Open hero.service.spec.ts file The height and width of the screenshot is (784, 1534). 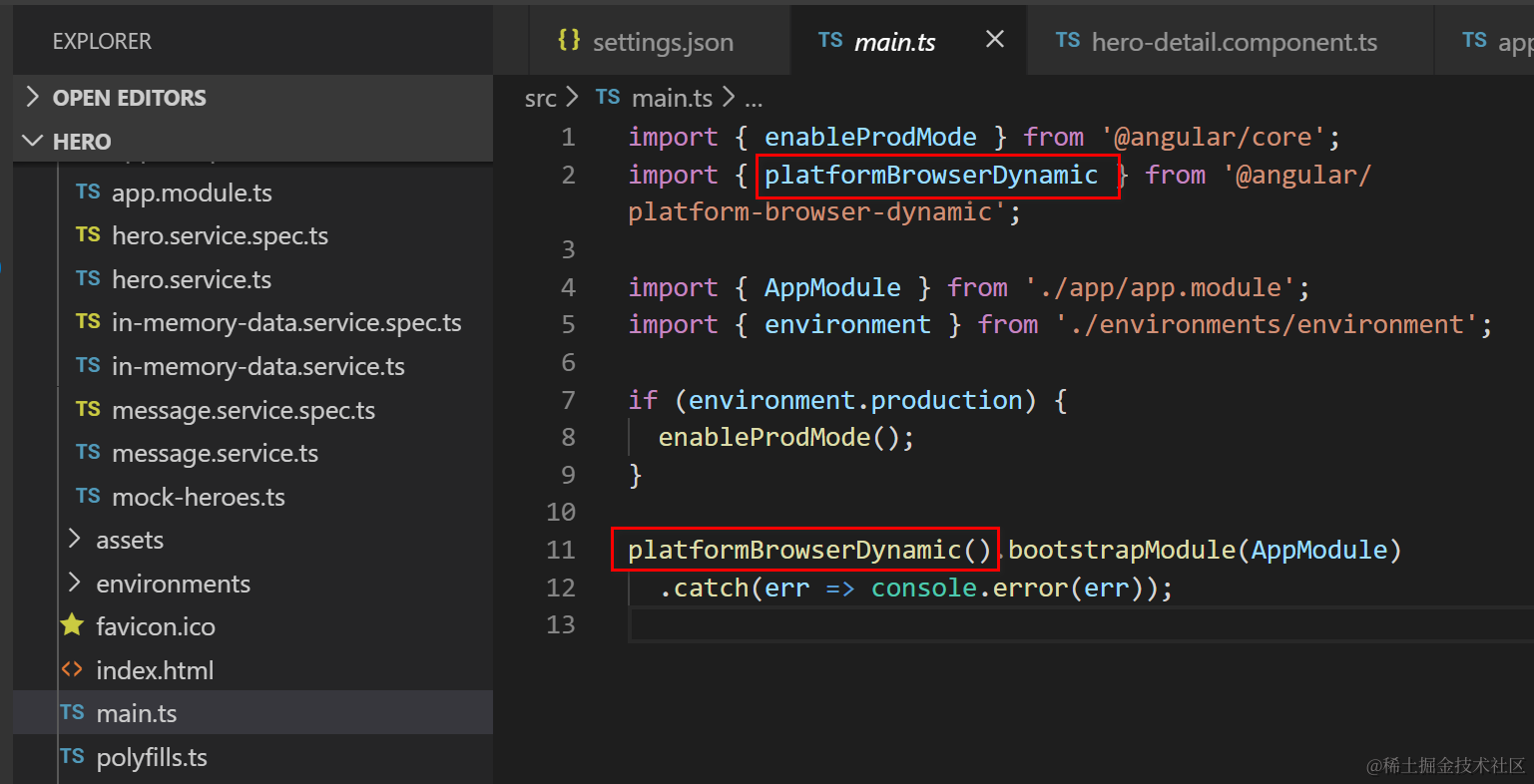click(x=220, y=235)
